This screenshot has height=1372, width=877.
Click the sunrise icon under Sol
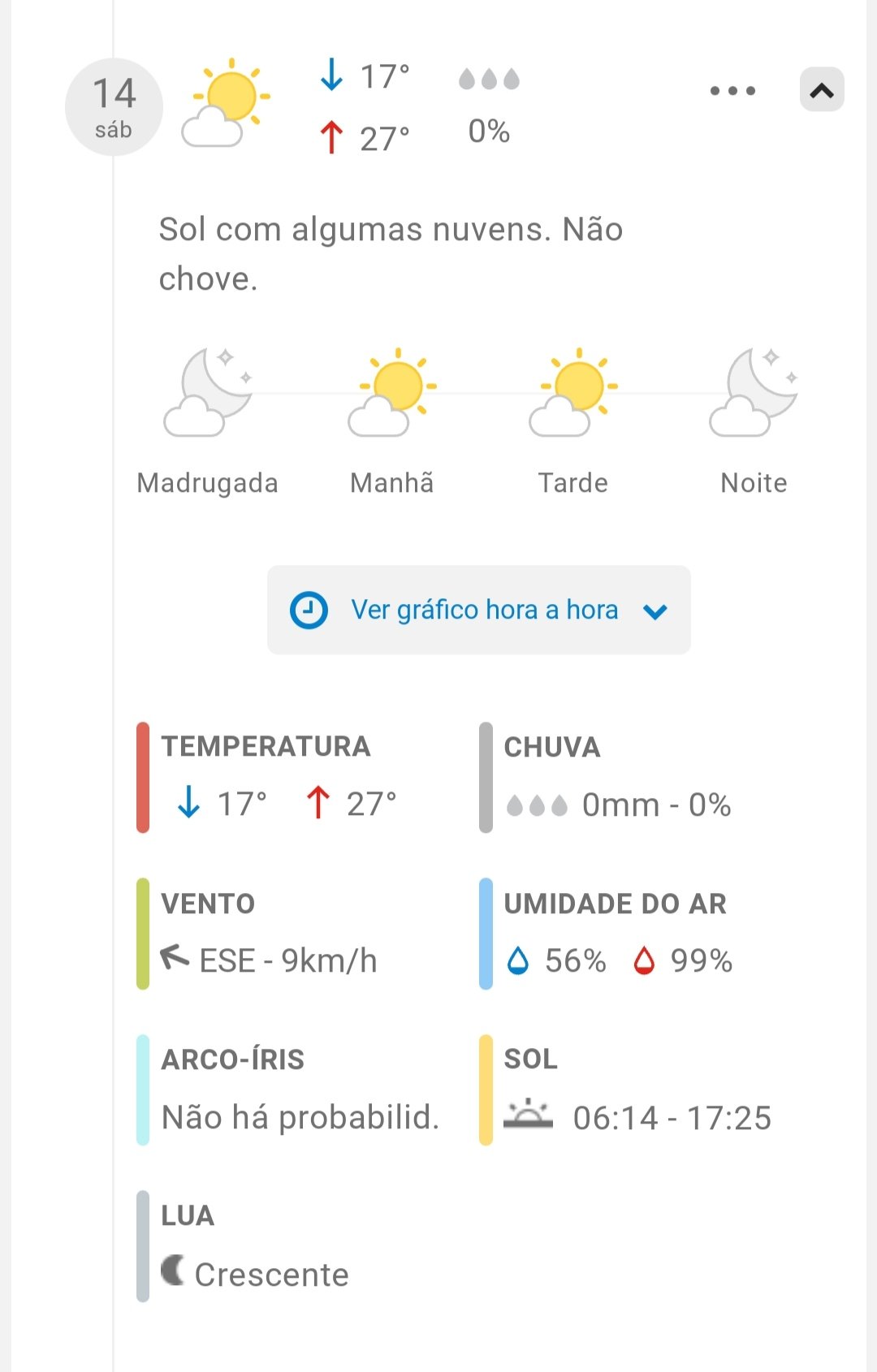coord(528,1114)
